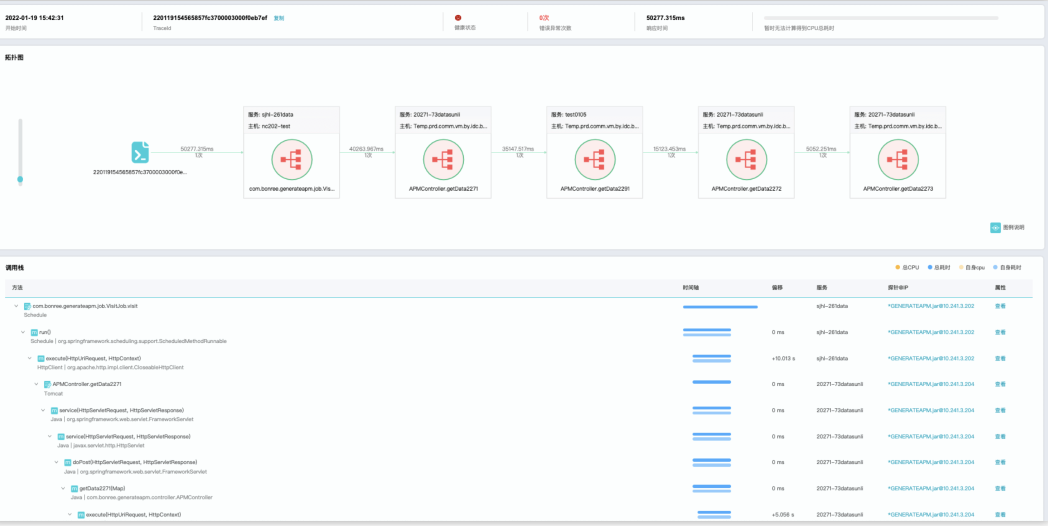
Task: Select the sjhl-261data service node circle icon
Action: coord(291,160)
